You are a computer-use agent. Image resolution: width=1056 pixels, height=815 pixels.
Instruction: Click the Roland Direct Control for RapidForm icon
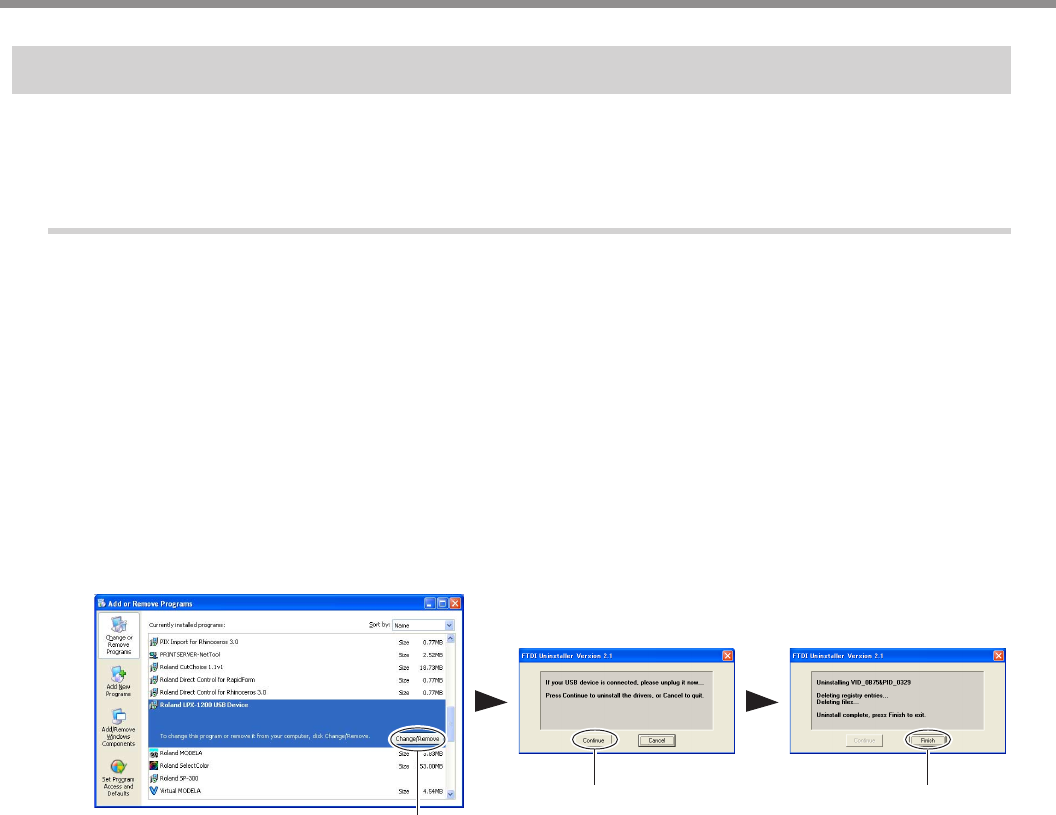[x=154, y=680]
